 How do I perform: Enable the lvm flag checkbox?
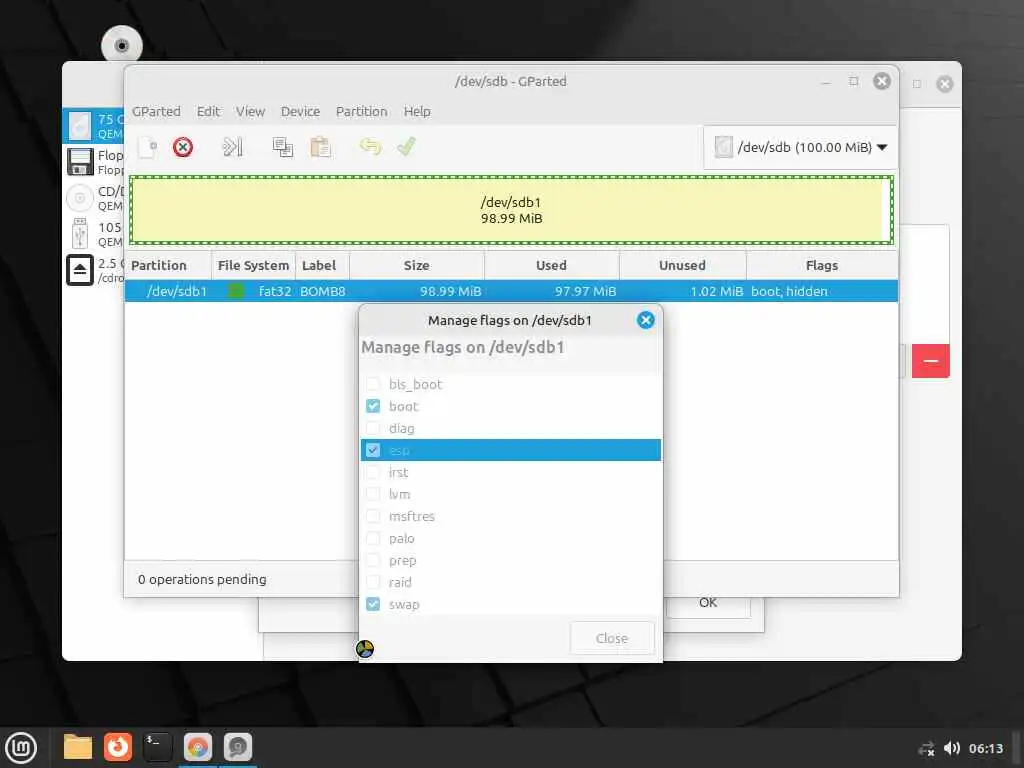[x=373, y=494]
